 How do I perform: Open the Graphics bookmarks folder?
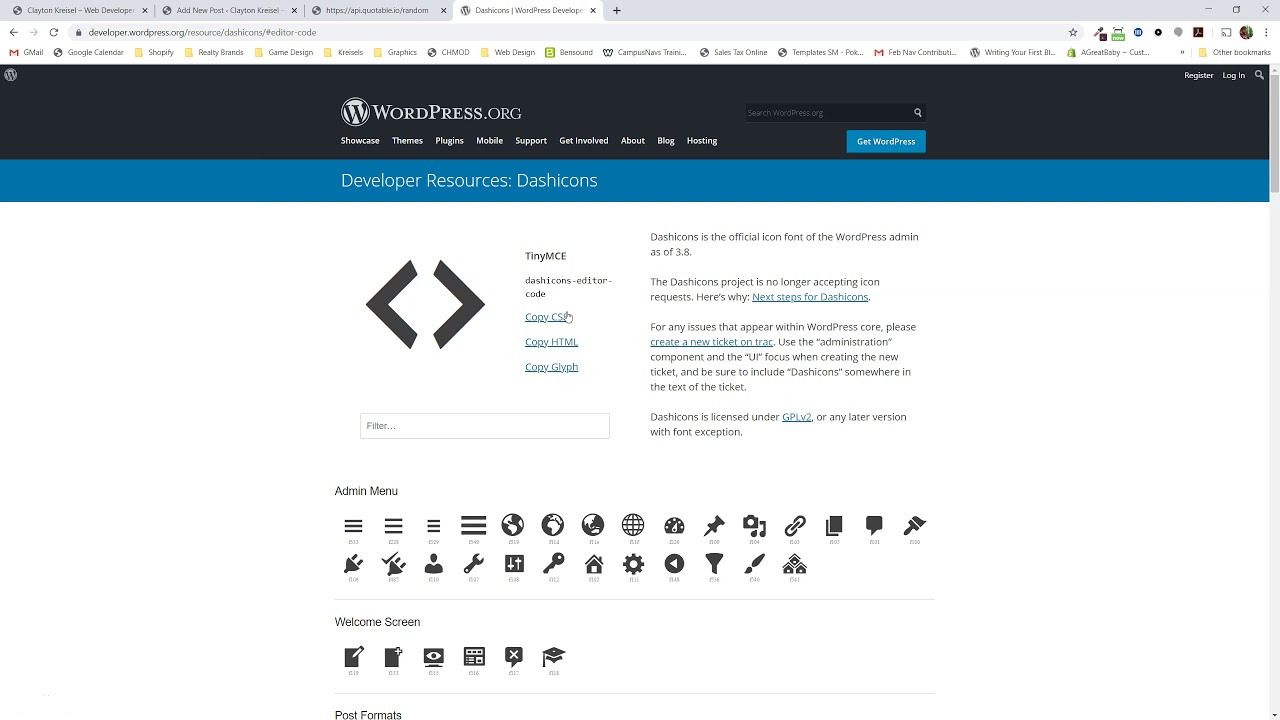tap(395, 52)
